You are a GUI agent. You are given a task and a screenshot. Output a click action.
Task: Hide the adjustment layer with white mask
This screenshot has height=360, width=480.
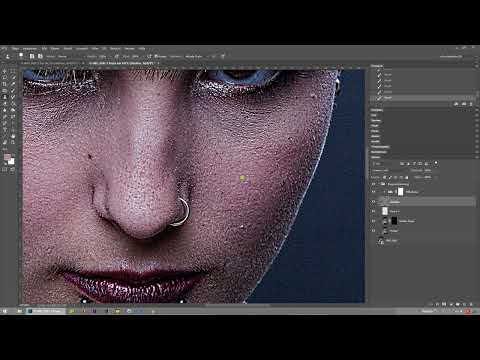tap(374, 192)
